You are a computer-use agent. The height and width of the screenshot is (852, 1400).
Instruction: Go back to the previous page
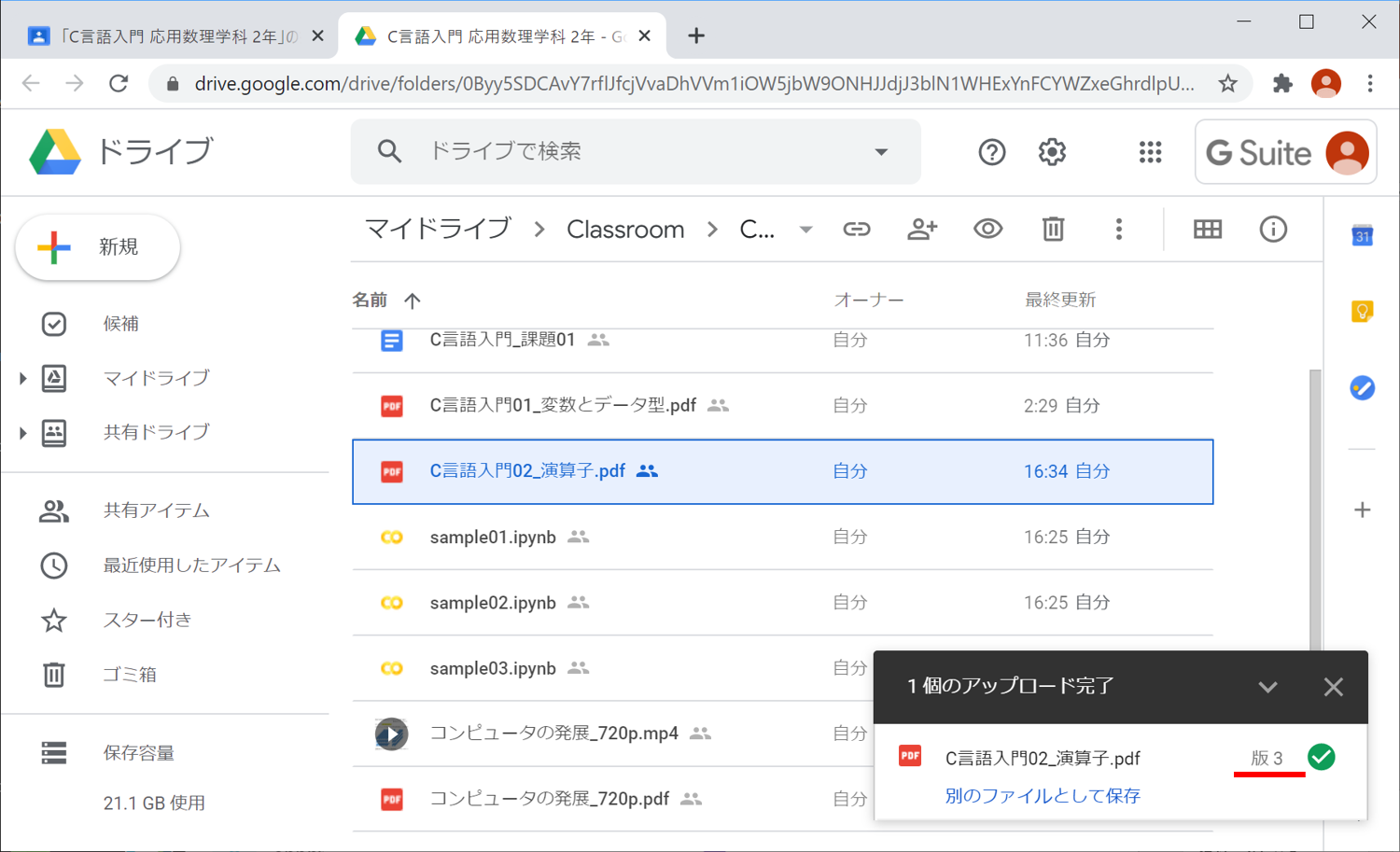tap(31, 83)
